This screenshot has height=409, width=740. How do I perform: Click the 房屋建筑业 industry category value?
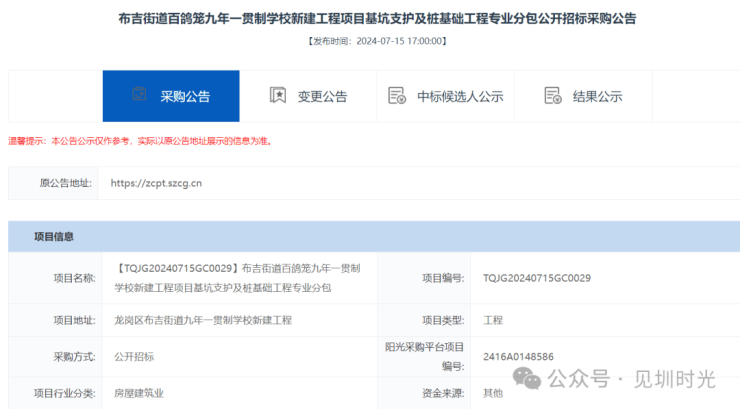(x=139, y=393)
